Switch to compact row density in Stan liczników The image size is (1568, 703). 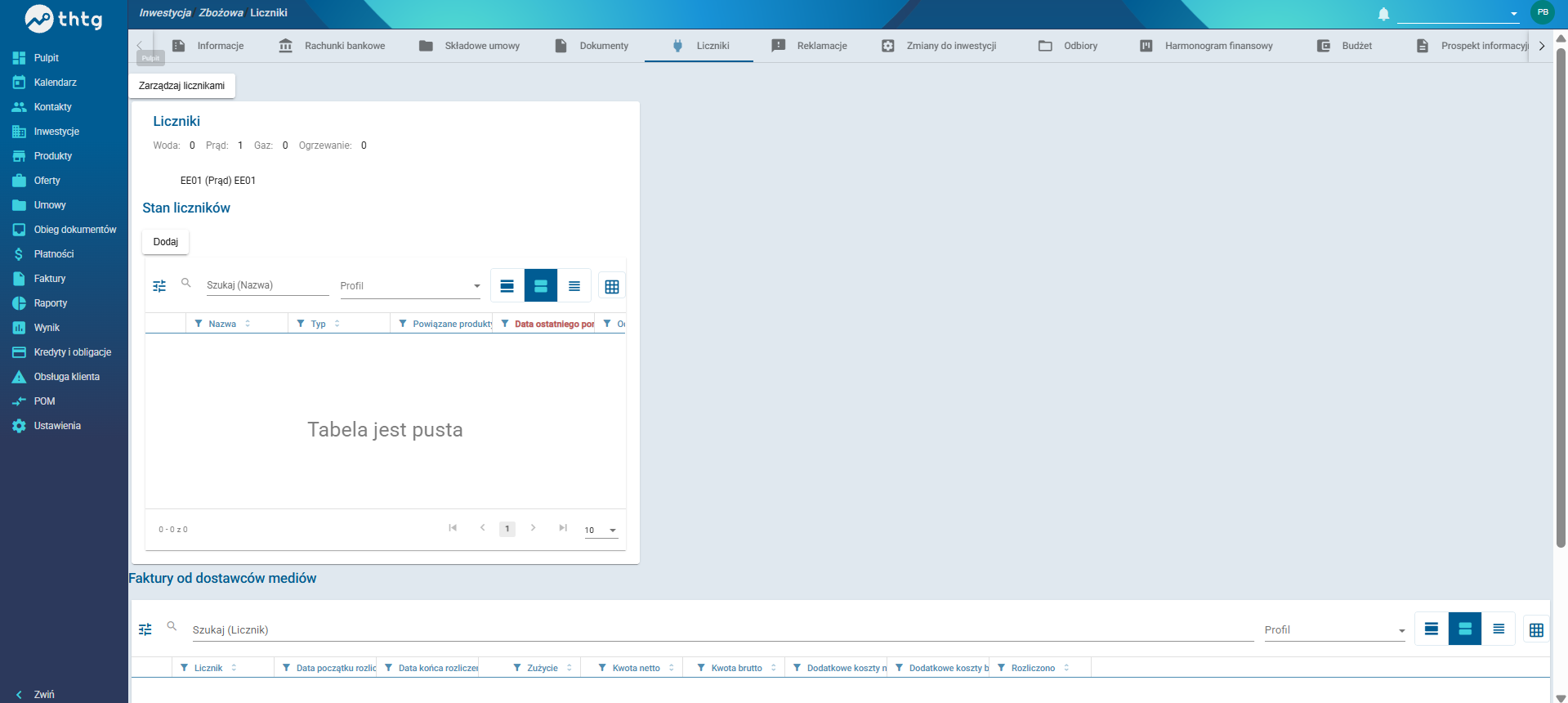(574, 286)
